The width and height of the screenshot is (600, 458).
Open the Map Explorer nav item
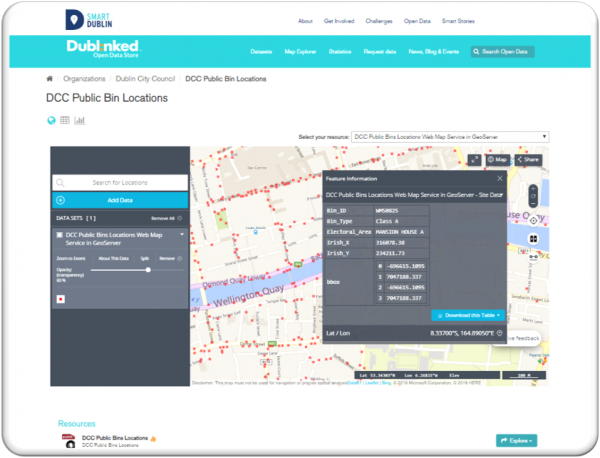300,52
